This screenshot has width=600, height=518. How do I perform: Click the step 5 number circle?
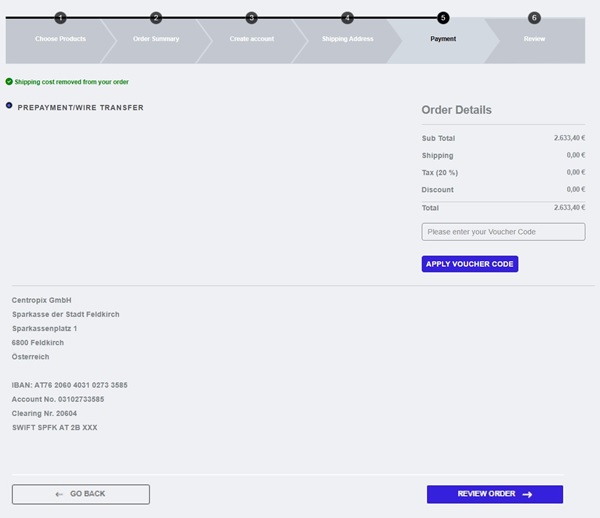click(x=443, y=18)
